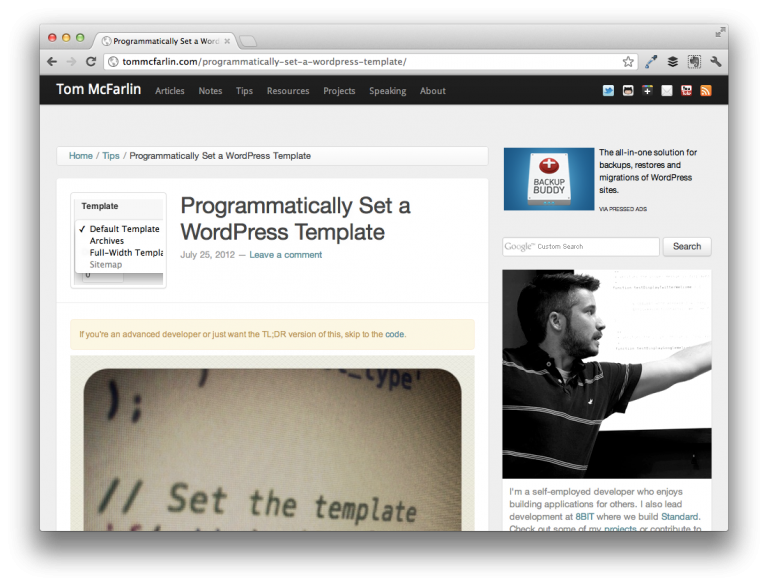
Task: Open the Standard link in the bio
Action: coord(680,517)
